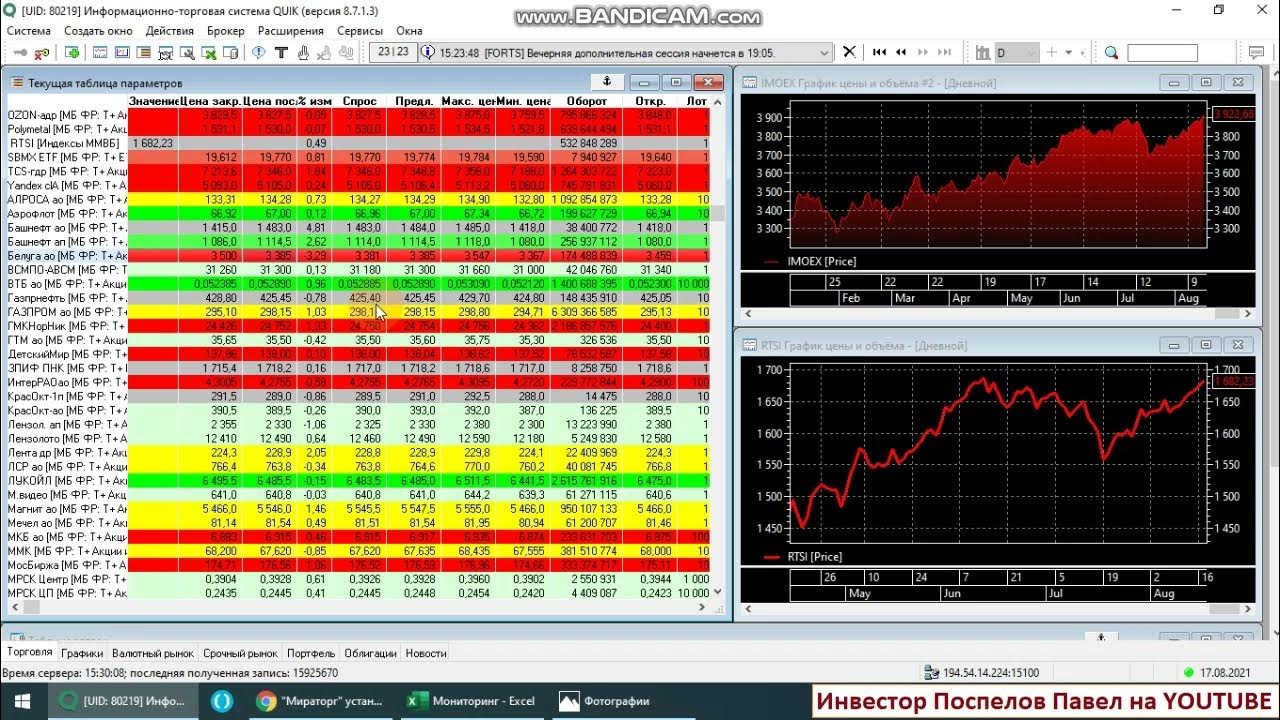Open the Сервисы menu
The image size is (1280, 720).
point(360,31)
